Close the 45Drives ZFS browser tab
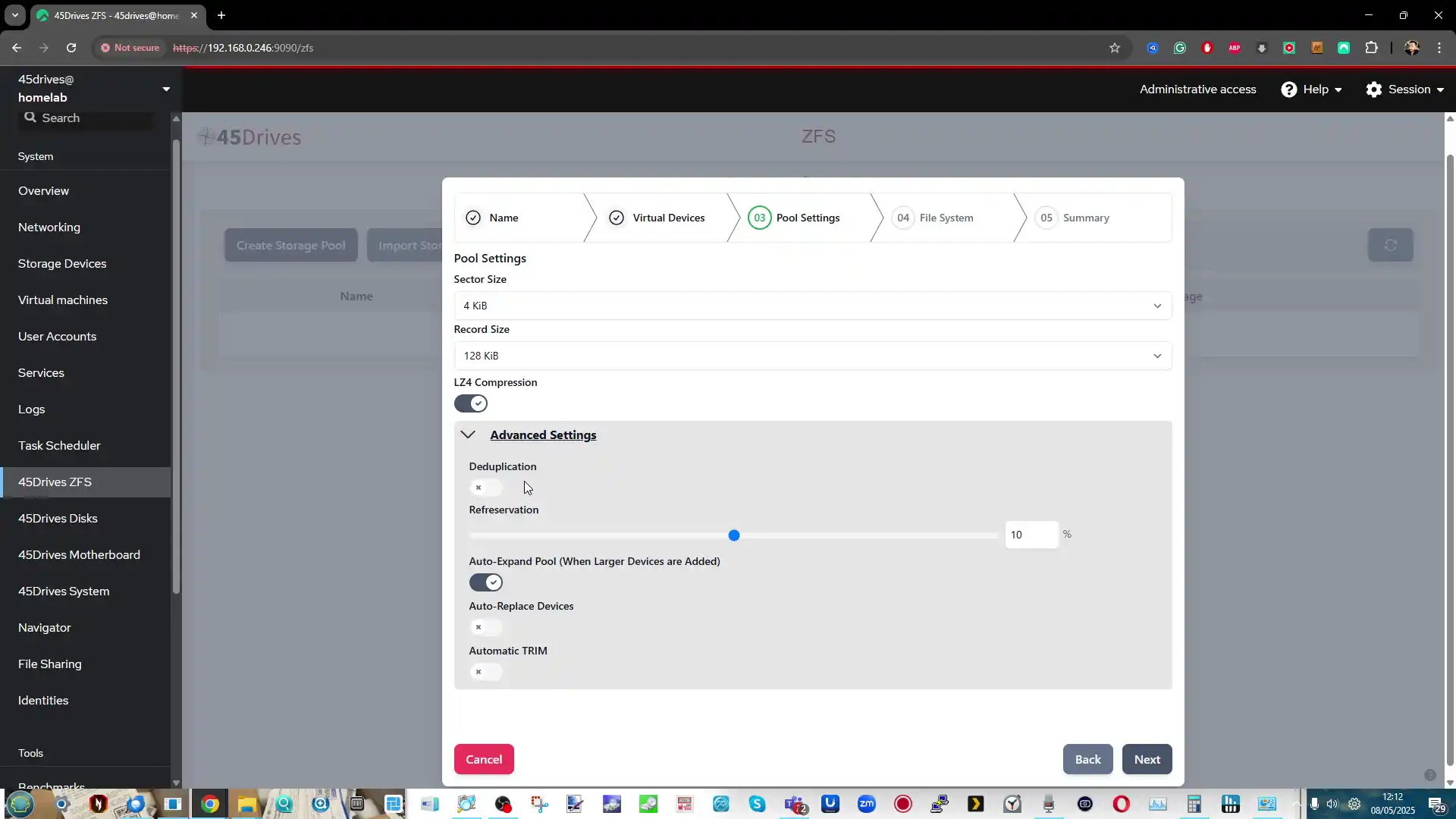Screen dimensions: 1456x819 click(x=194, y=15)
